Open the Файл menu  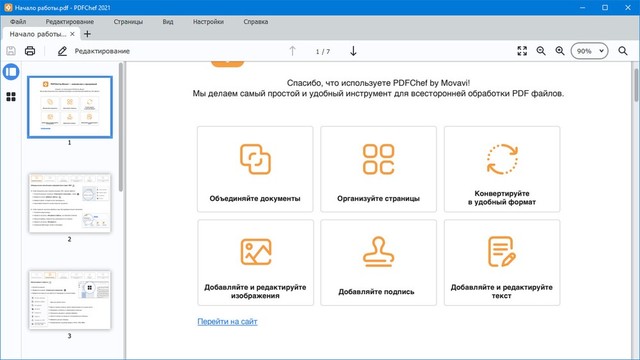tap(18, 22)
